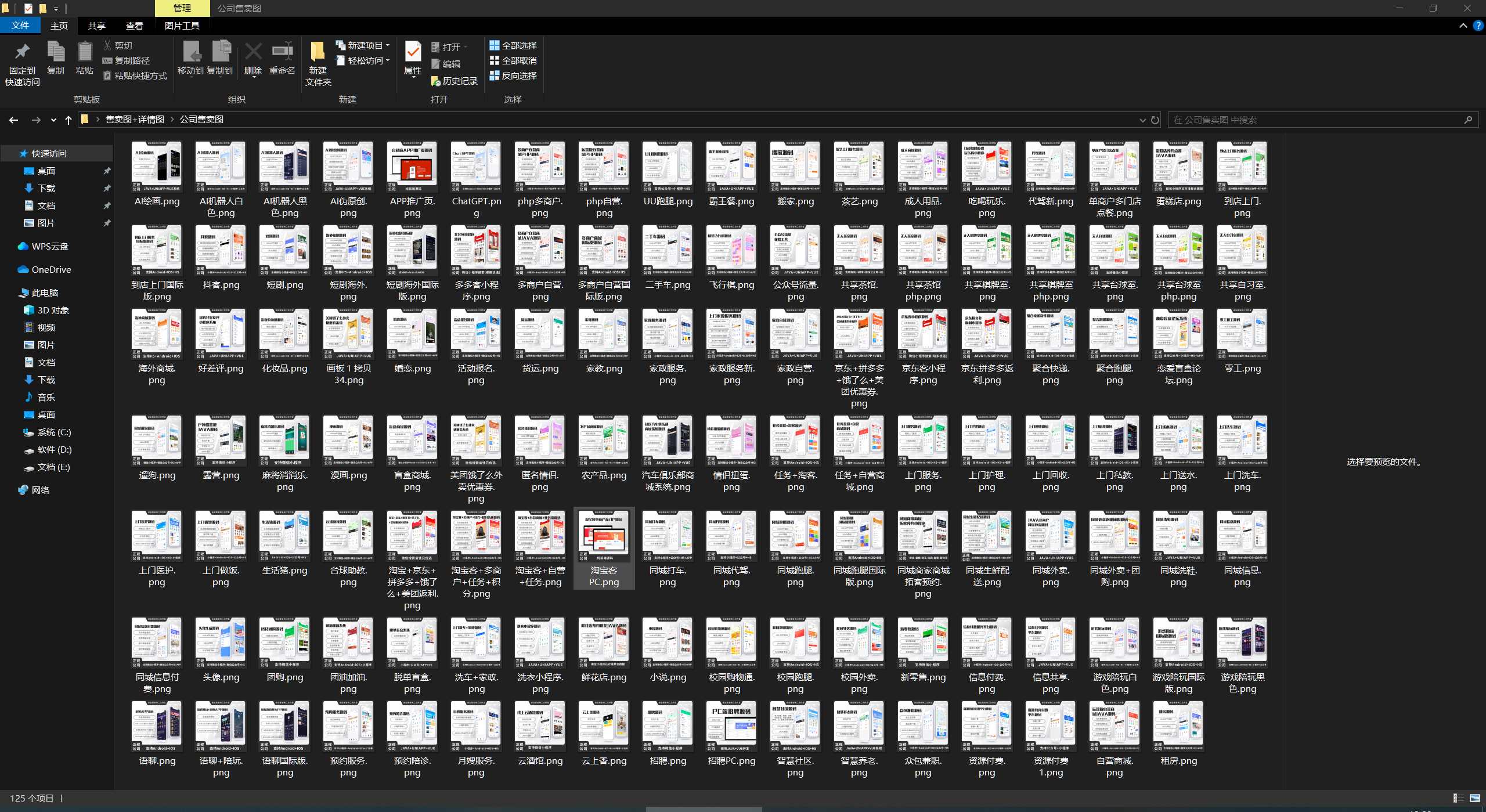
Task: Click navigation back arrow button
Action: point(13,119)
